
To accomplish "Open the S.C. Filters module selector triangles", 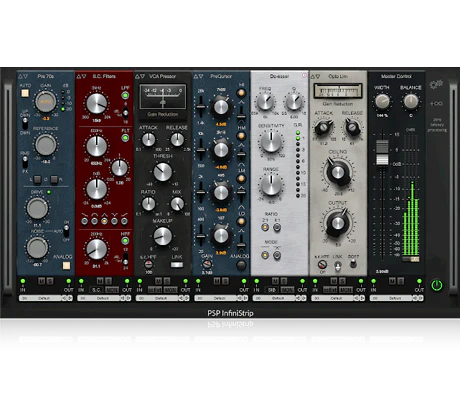I will click(81, 76).
